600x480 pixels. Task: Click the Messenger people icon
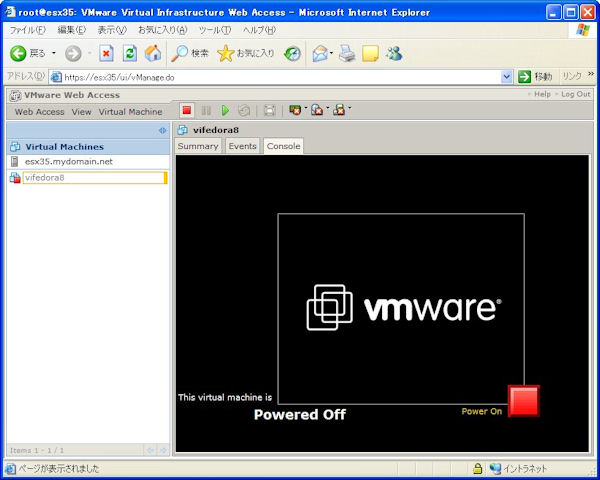394,54
